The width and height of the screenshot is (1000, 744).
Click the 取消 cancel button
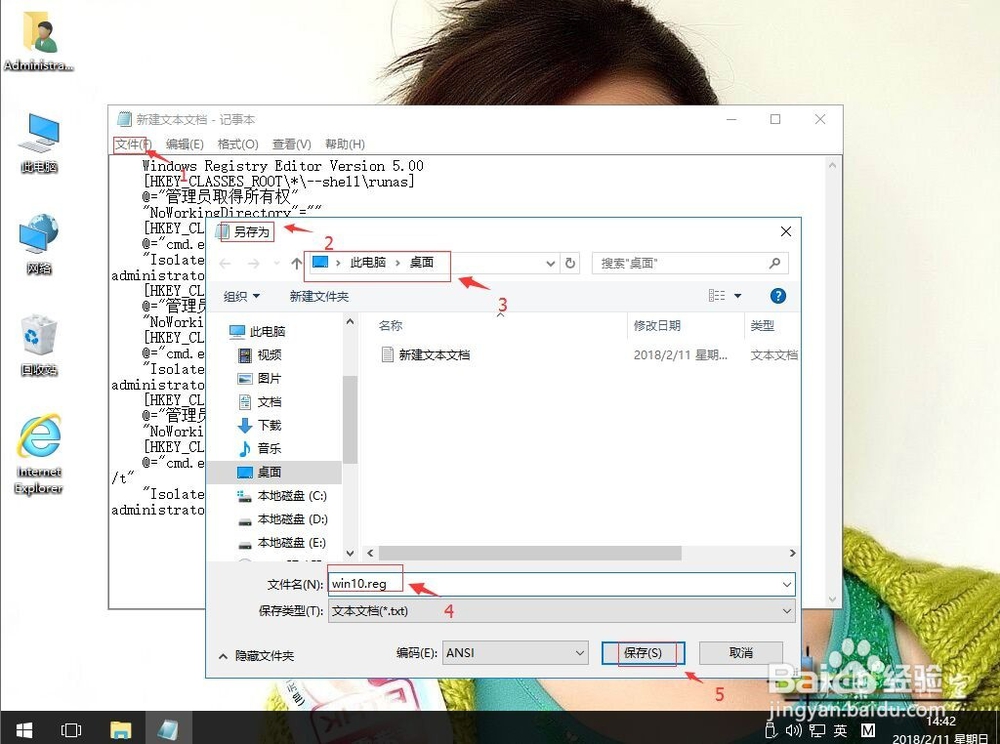pos(741,653)
